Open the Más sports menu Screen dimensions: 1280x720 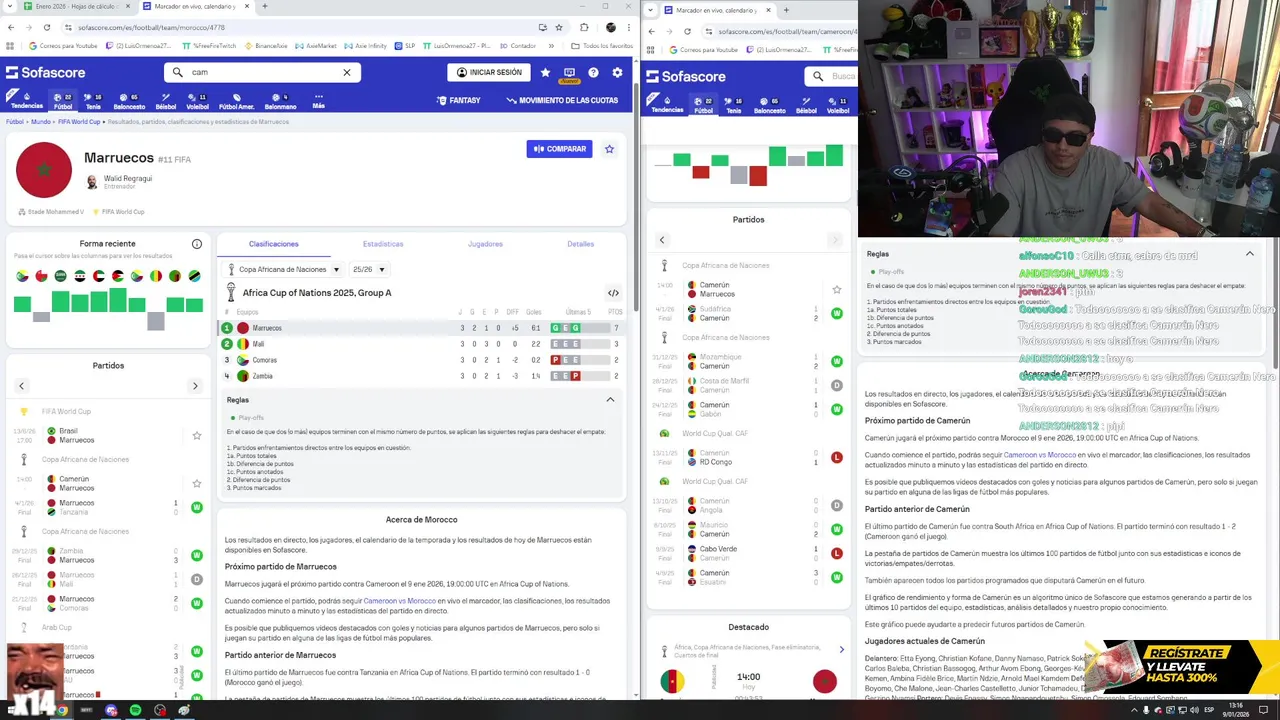318,101
